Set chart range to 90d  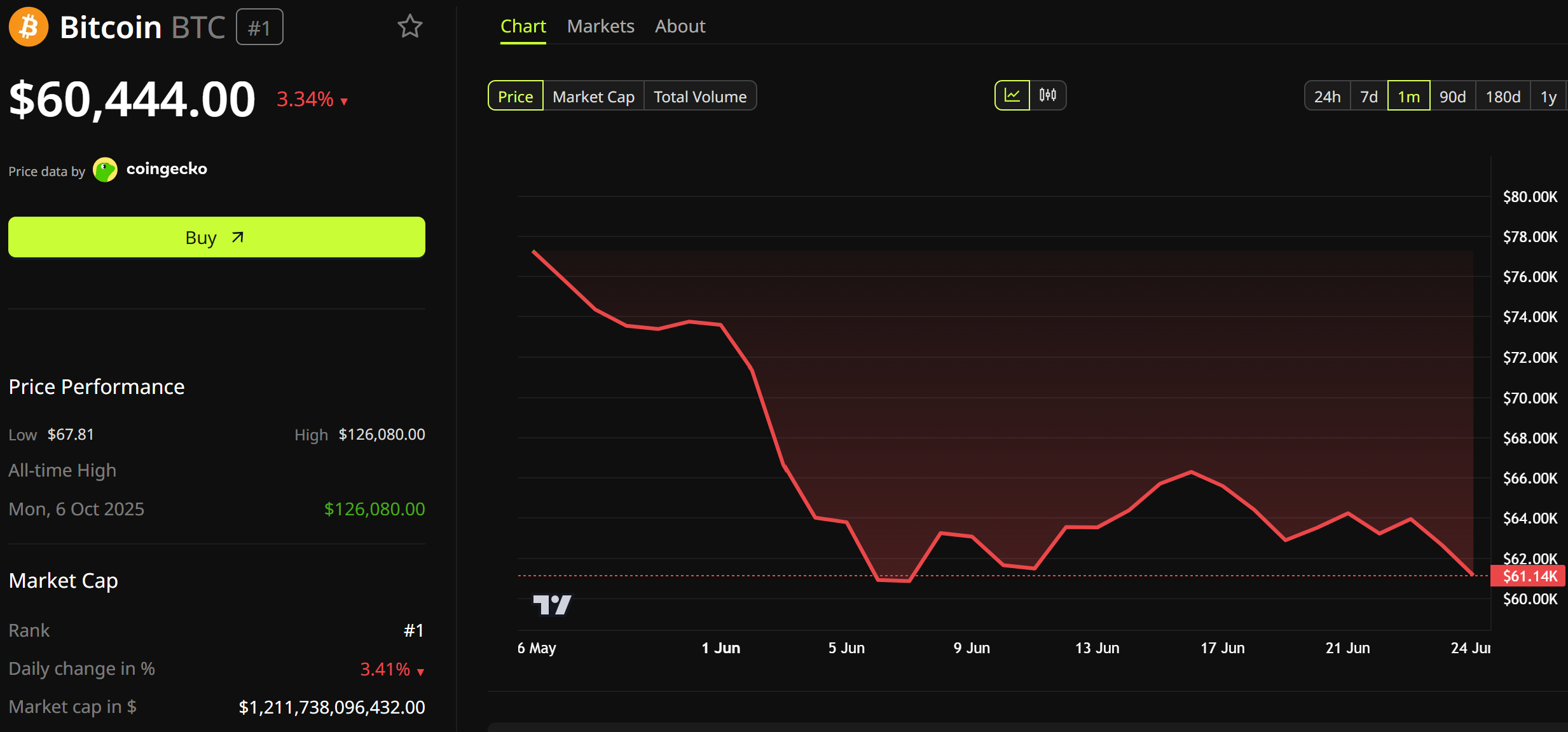click(1453, 96)
